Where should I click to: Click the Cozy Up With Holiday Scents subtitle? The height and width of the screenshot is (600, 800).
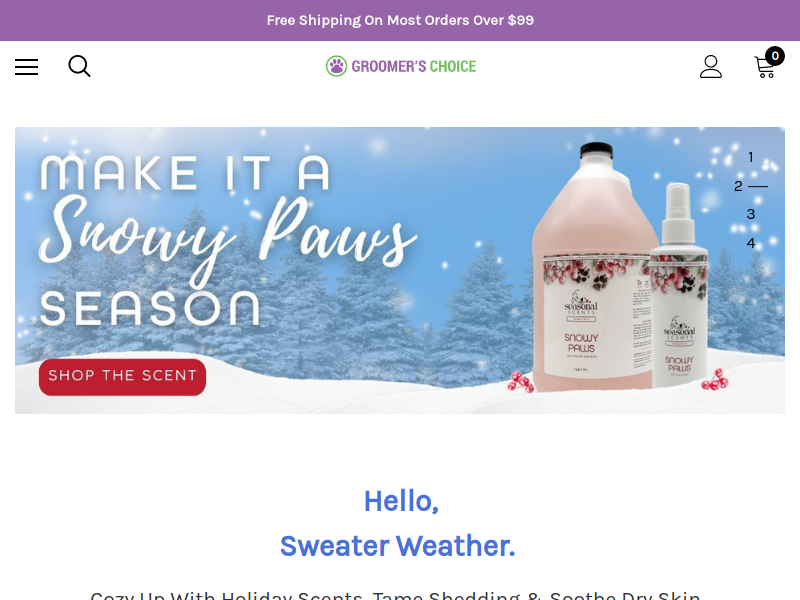tap(395, 595)
